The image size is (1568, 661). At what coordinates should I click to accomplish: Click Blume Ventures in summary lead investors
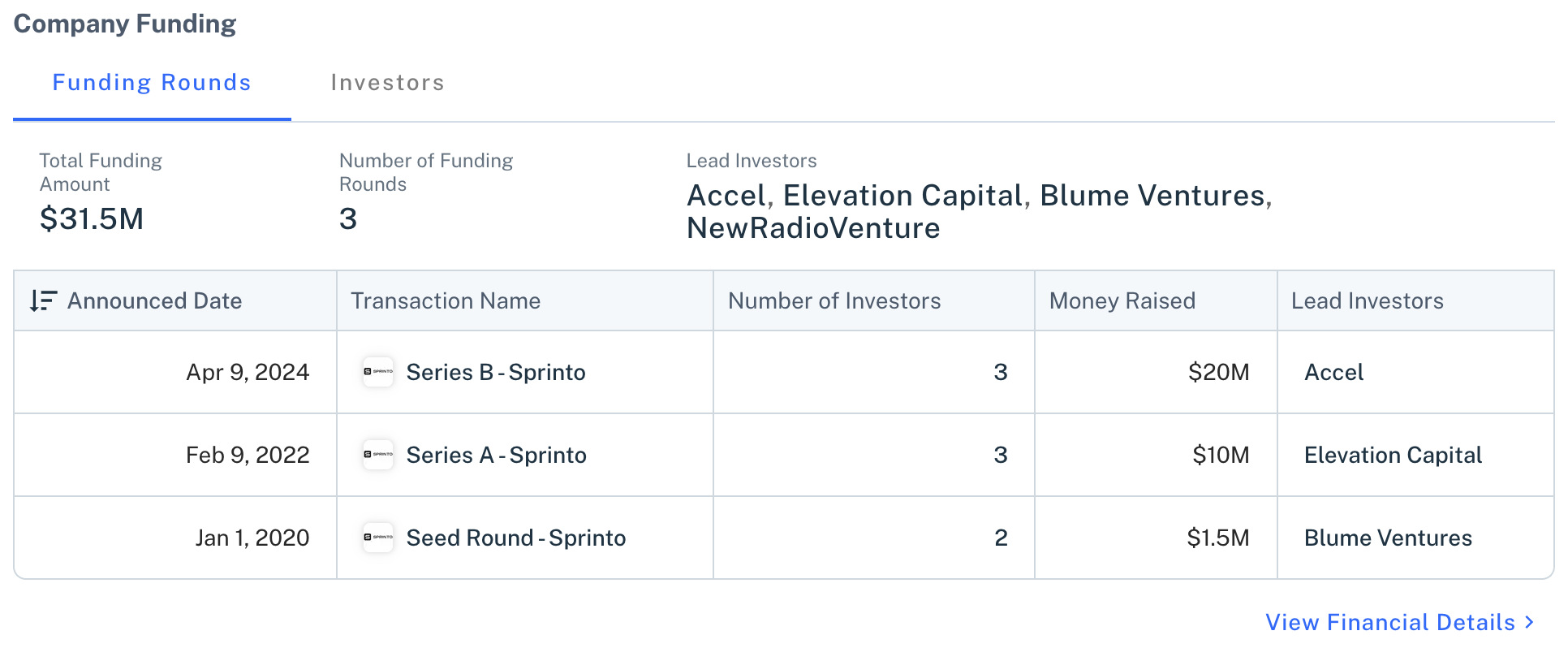[x=1152, y=196]
